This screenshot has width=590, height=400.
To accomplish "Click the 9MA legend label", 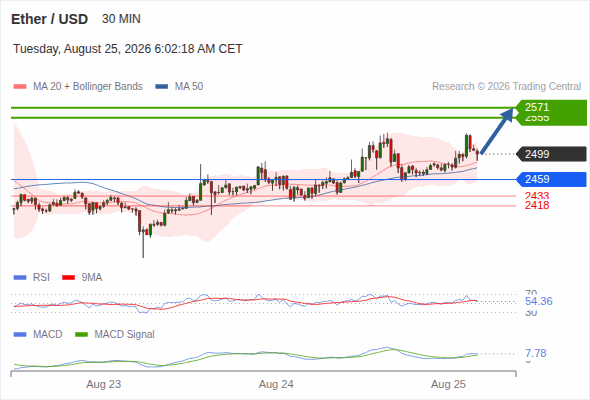I will 91,277.
